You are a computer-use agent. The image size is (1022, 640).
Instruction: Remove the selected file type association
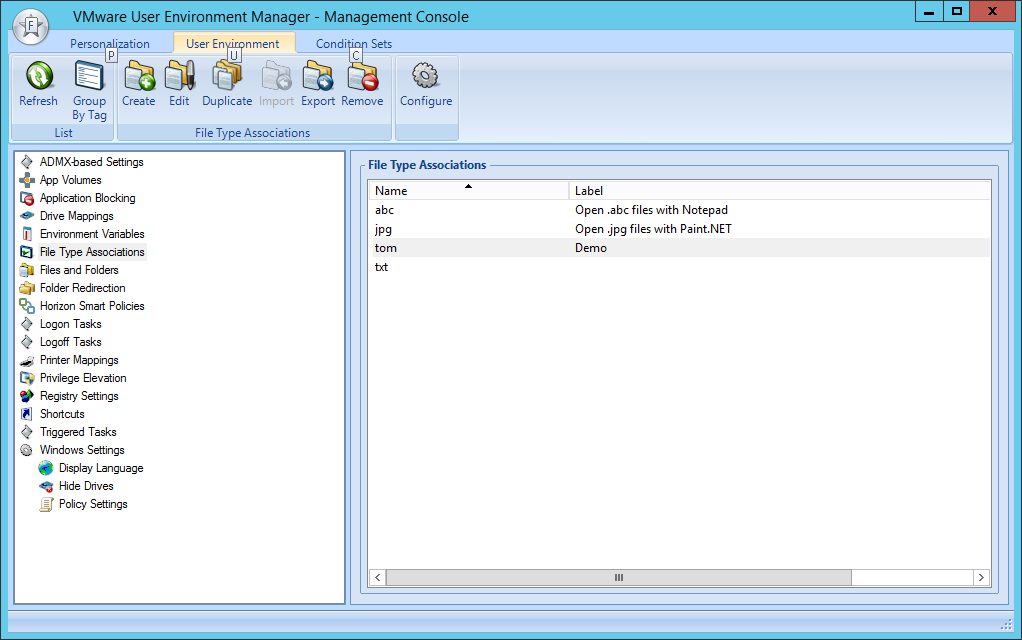coord(362,77)
